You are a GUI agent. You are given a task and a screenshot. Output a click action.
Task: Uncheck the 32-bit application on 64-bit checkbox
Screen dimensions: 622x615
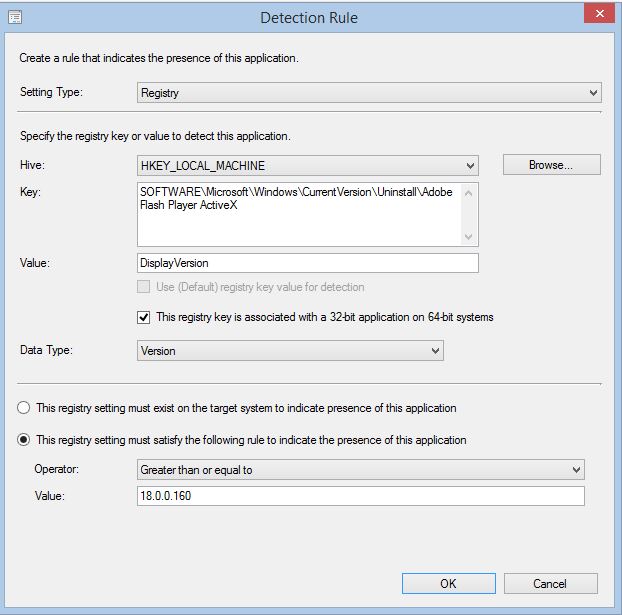click(144, 317)
